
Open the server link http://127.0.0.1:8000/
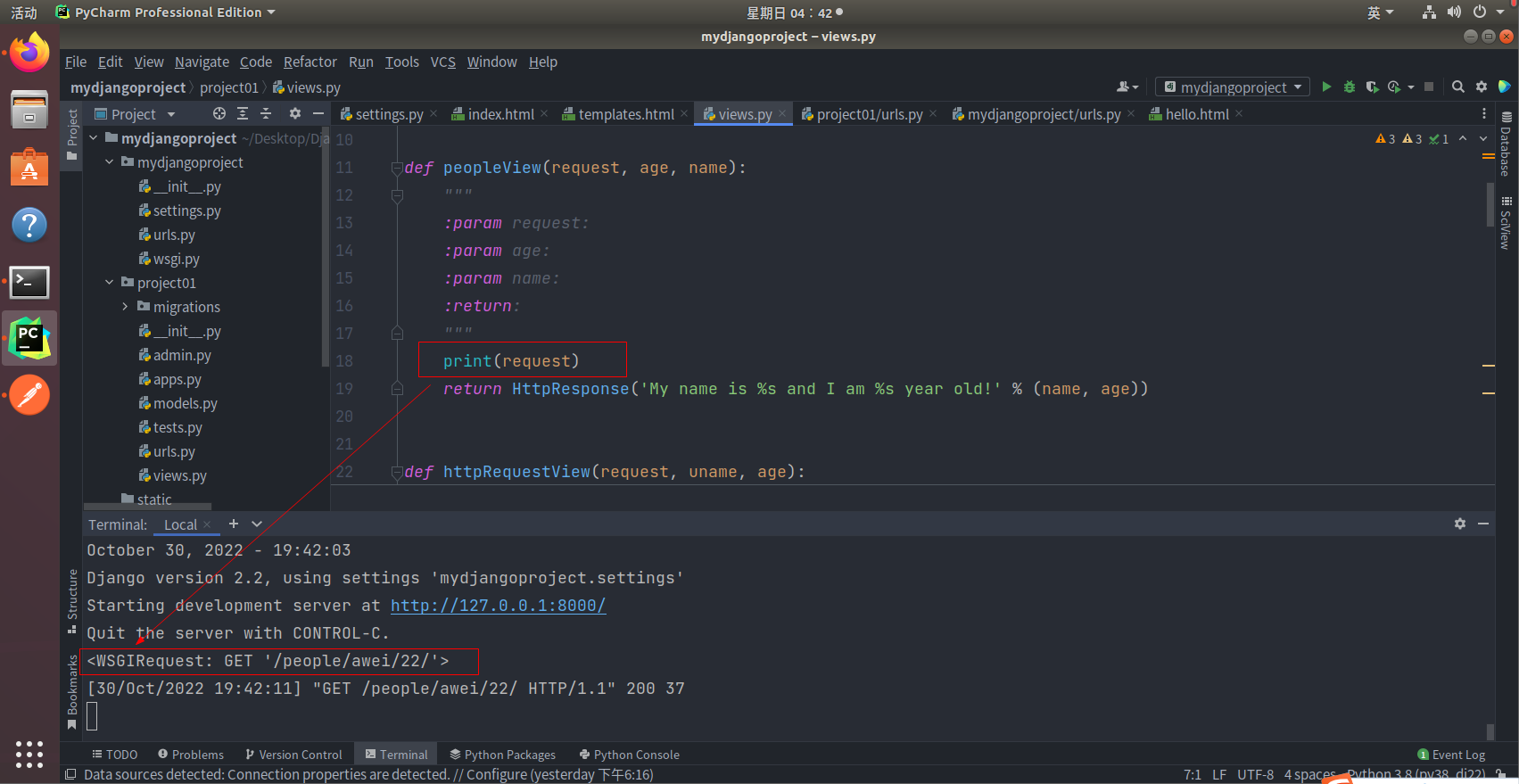[x=498, y=606]
